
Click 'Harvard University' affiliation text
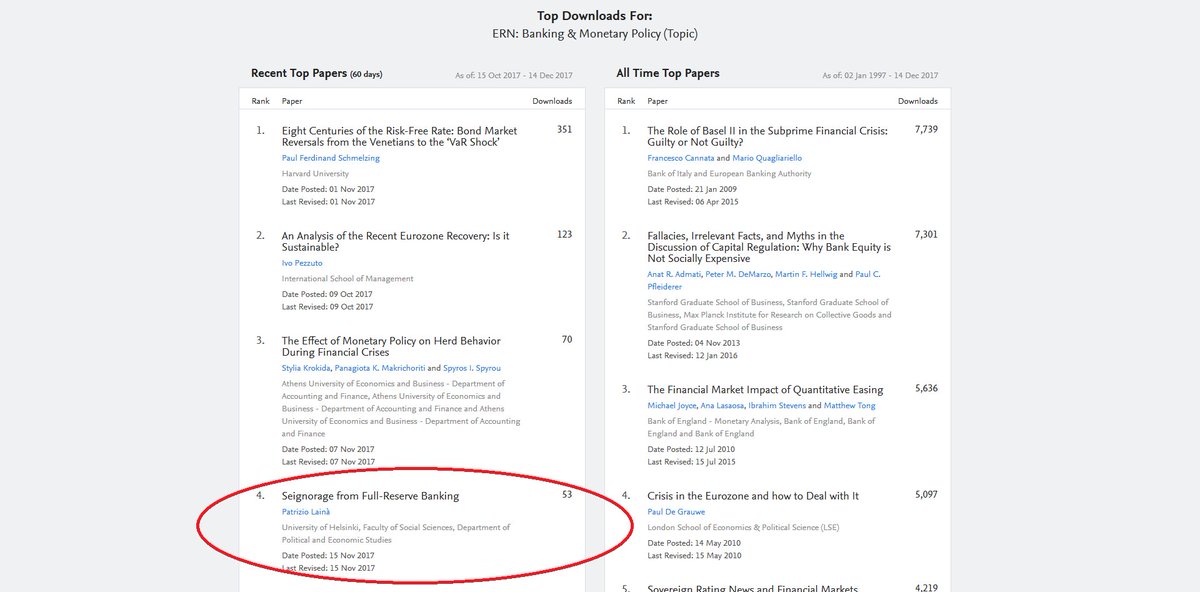(315, 174)
